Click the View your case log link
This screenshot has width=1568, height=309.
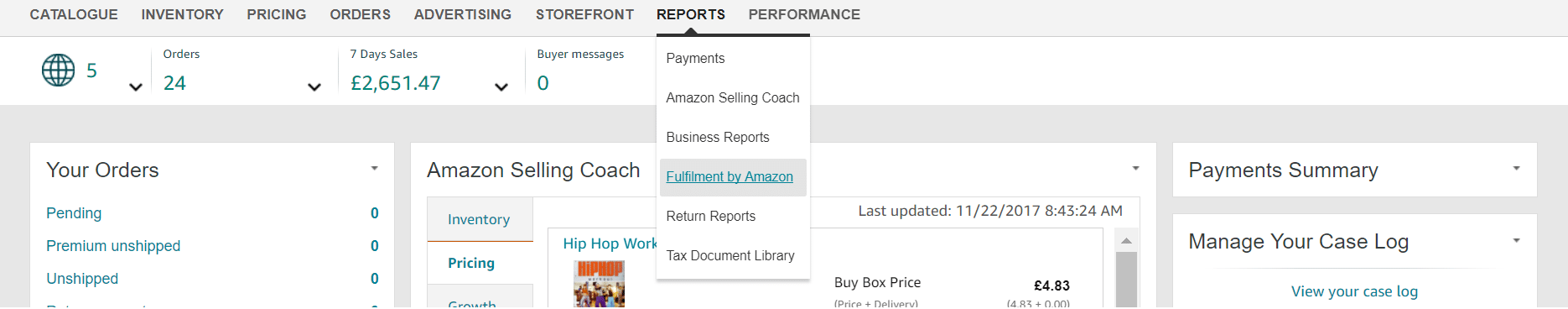click(x=1354, y=291)
